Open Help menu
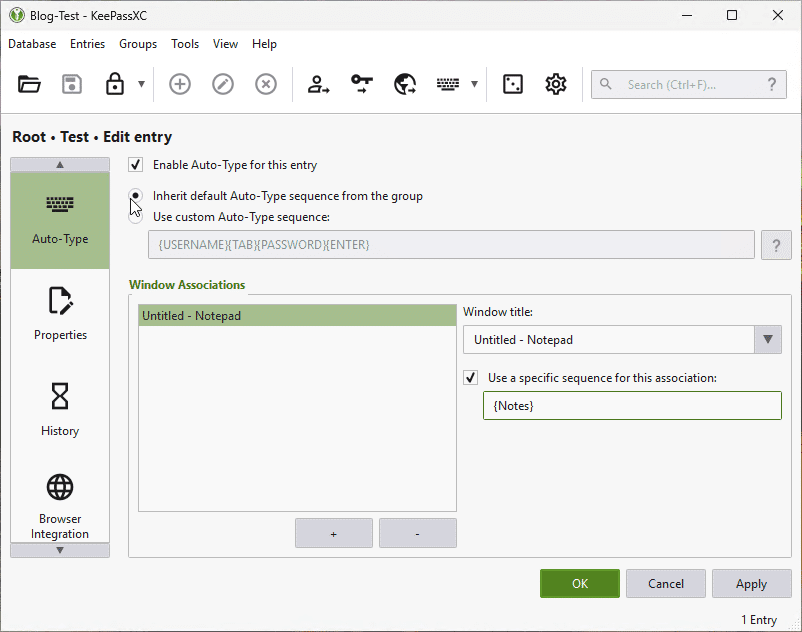This screenshot has width=802, height=632. click(x=264, y=44)
